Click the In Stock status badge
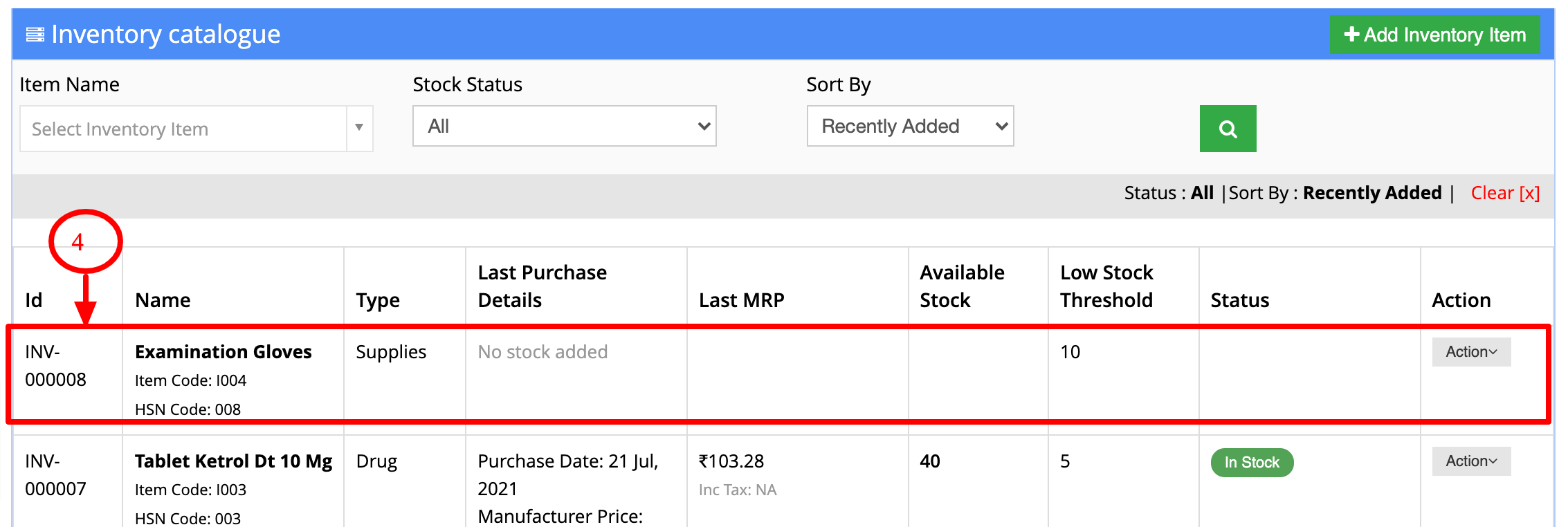 [x=1252, y=463]
